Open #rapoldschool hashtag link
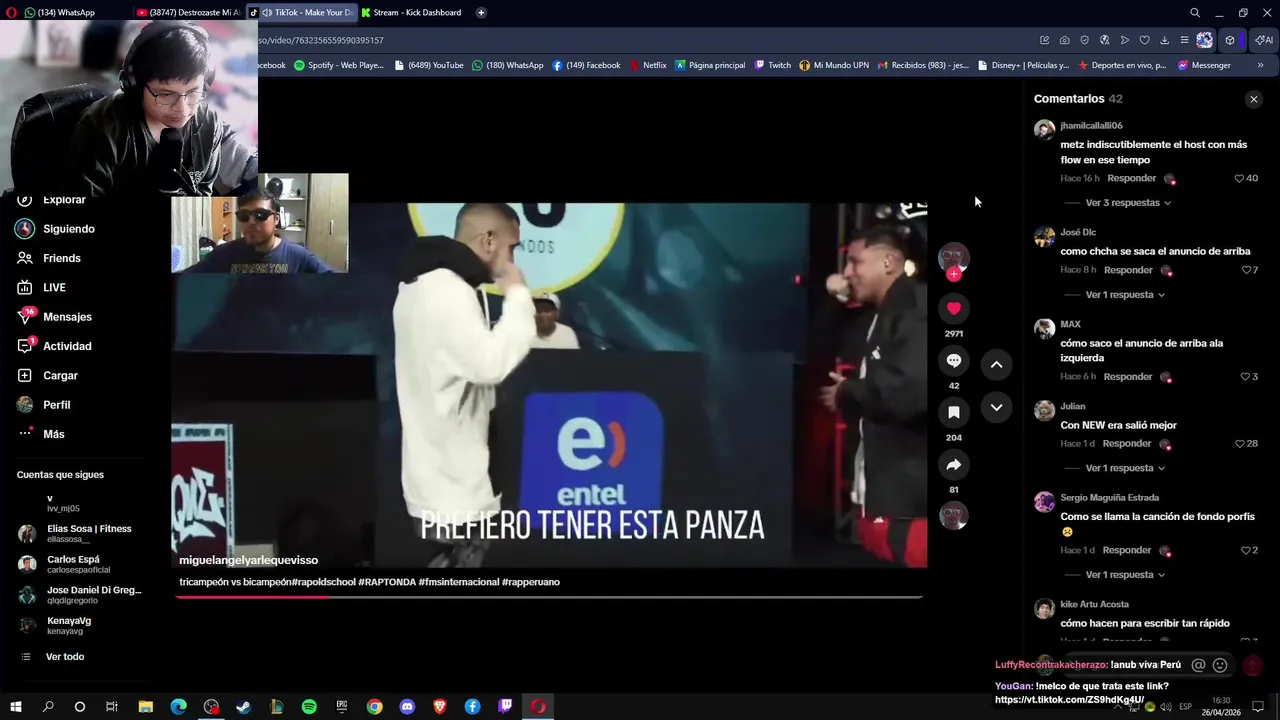 click(x=323, y=582)
